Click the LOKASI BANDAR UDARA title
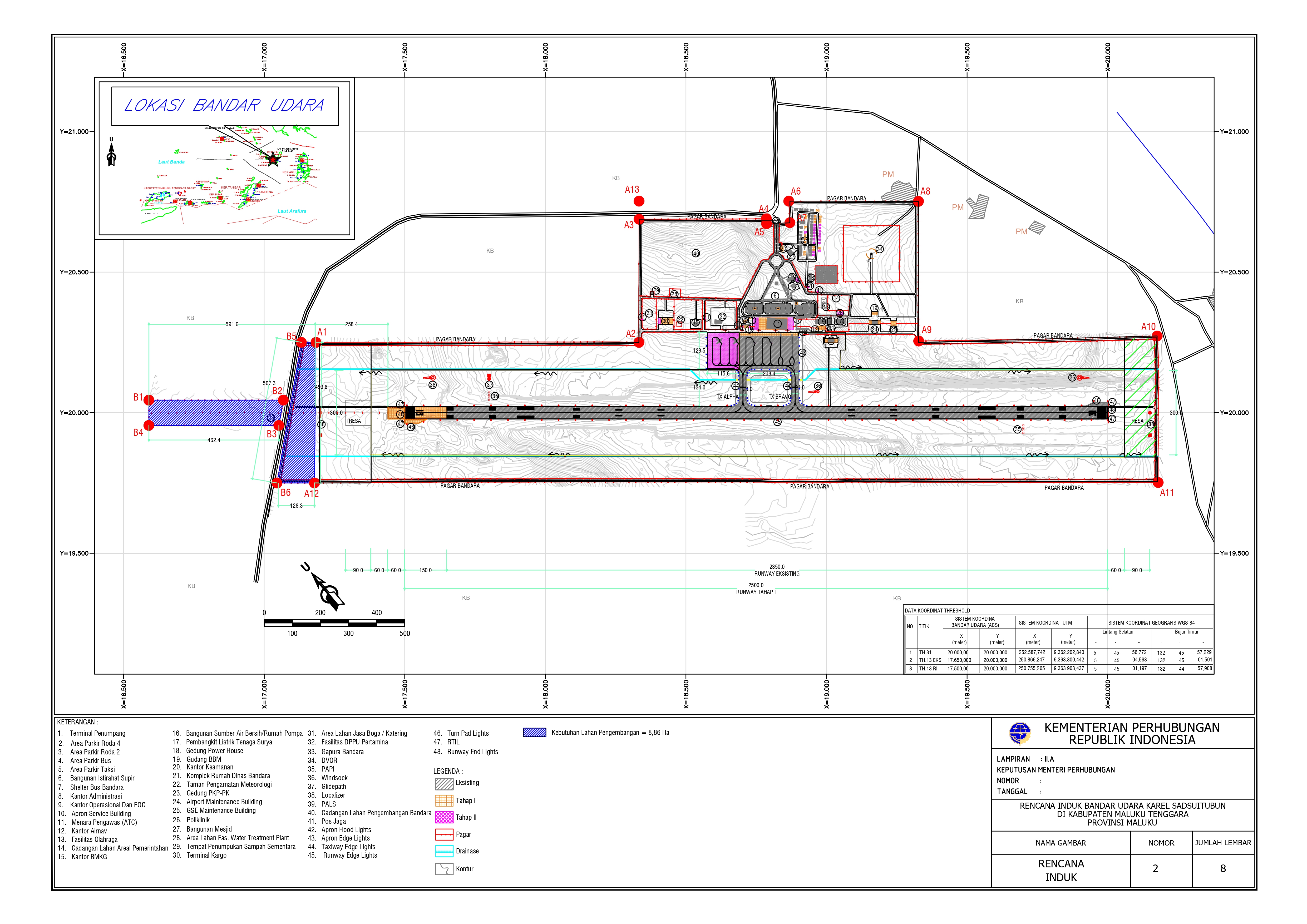Viewport: 1307px width, 924px height. pos(224,105)
